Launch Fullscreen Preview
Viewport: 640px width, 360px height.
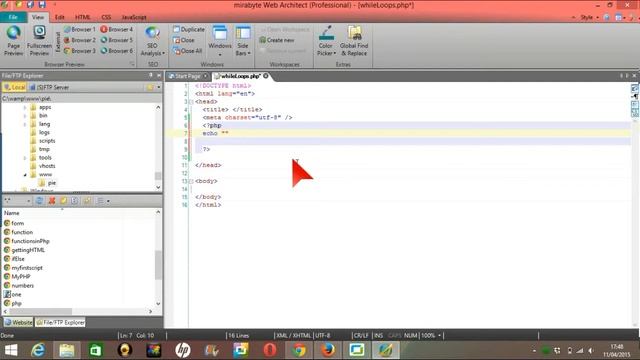tap(39, 41)
